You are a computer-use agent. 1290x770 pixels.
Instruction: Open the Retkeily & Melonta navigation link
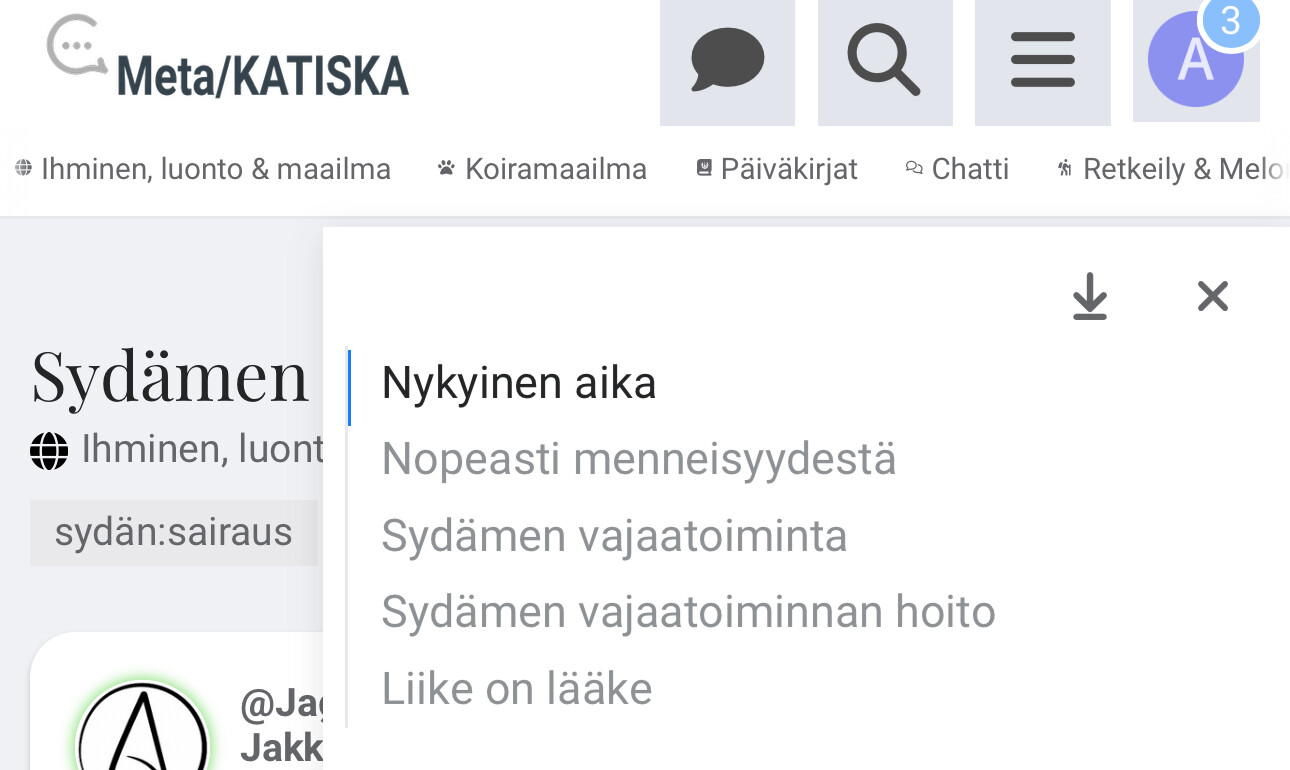[1172, 169]
